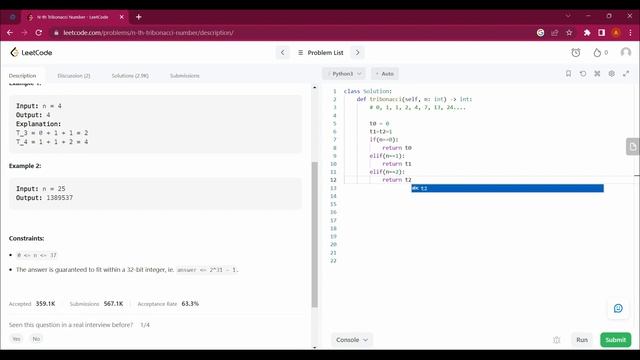This screenshot has height=360, width=640.
Task: Answer Yes to interview question
Action: click(16, 339)
